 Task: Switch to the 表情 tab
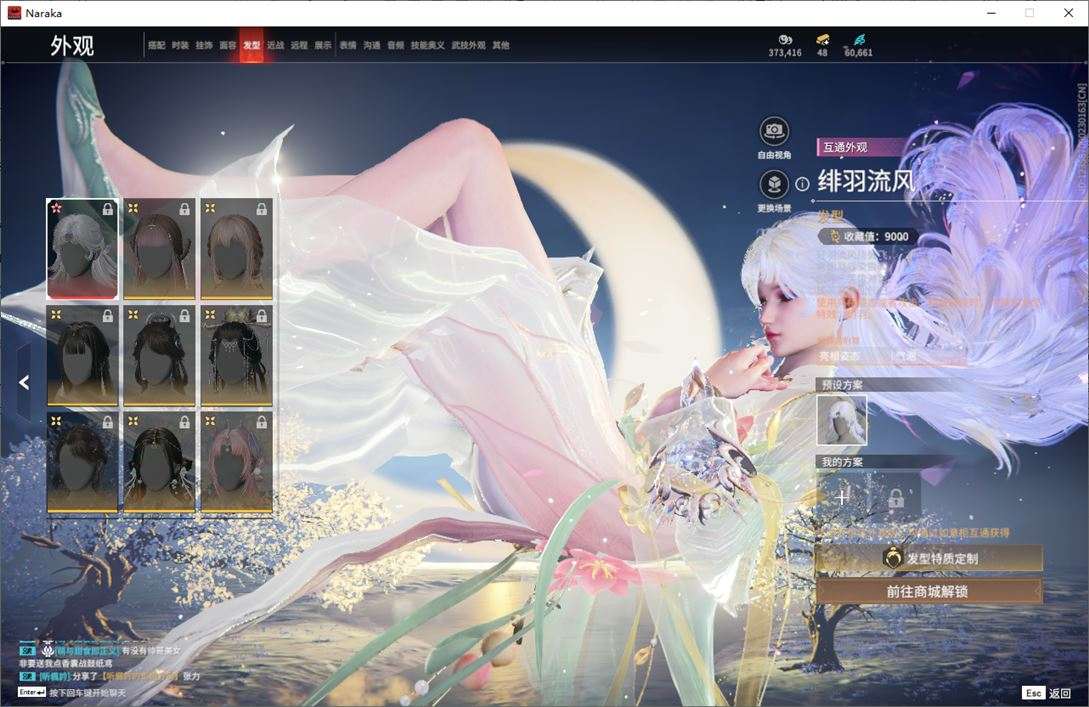click(348, 45)
